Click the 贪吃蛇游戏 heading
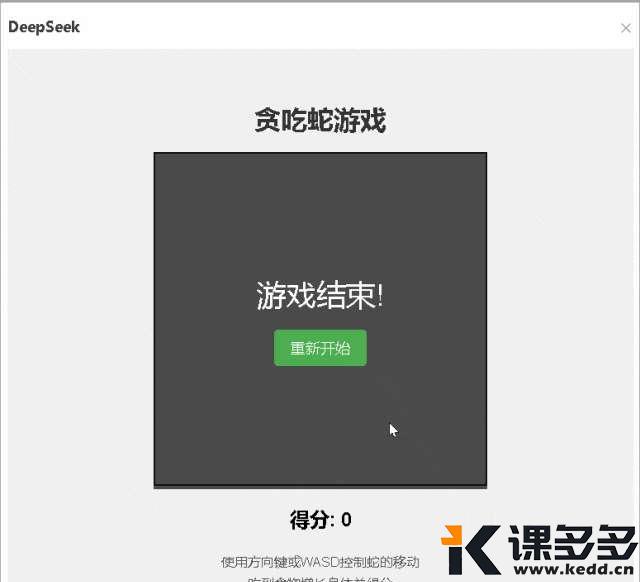The height and width of the screenshot is (582, 640). click(320, 120)
